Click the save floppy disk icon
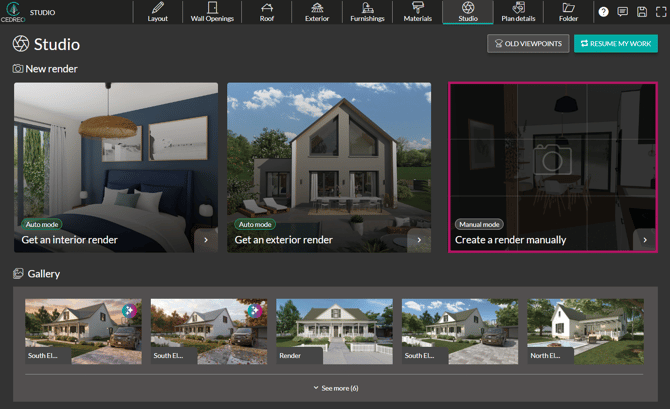The image size is (670, 409). point(642,12)
